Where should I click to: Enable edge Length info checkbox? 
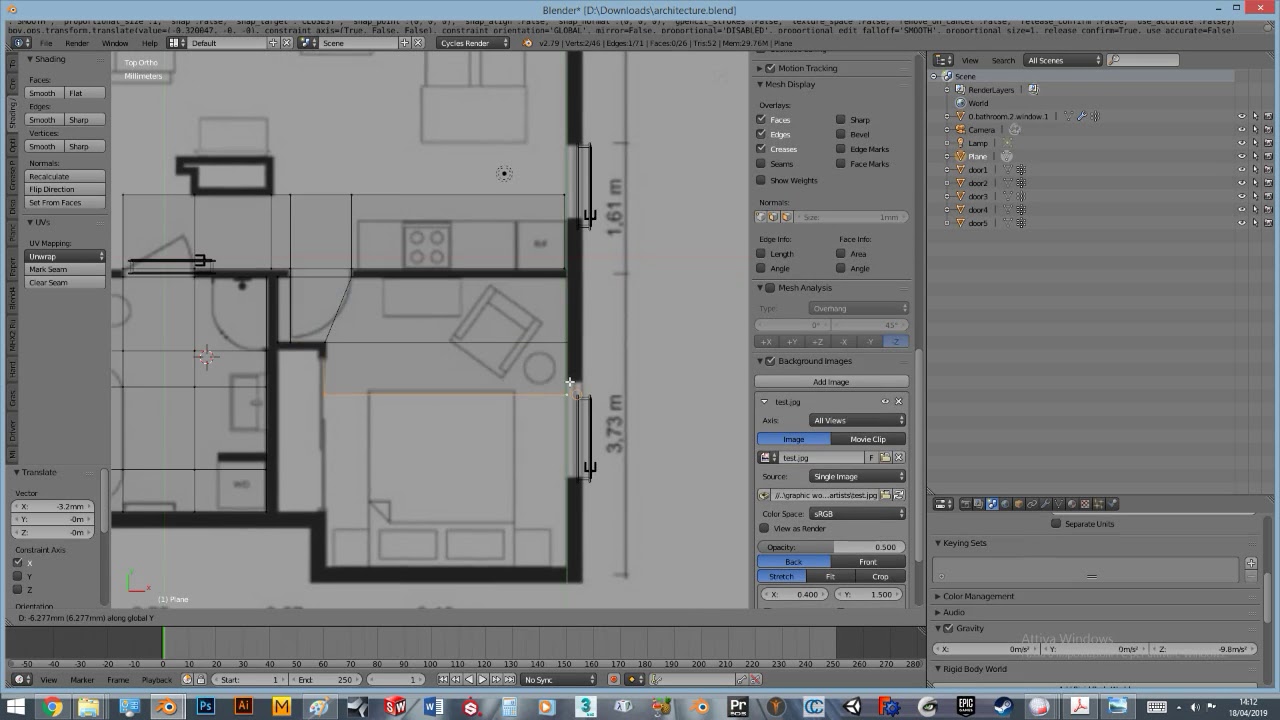(x=761, y=254)
